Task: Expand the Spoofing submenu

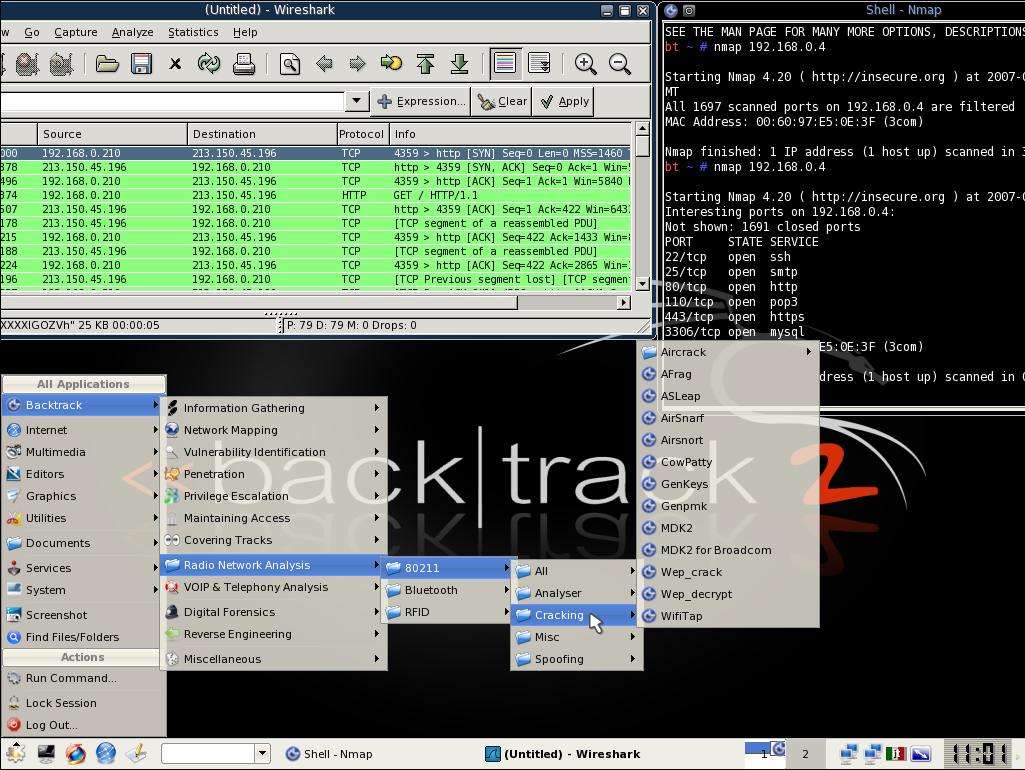Action: [x=577, y=660]
